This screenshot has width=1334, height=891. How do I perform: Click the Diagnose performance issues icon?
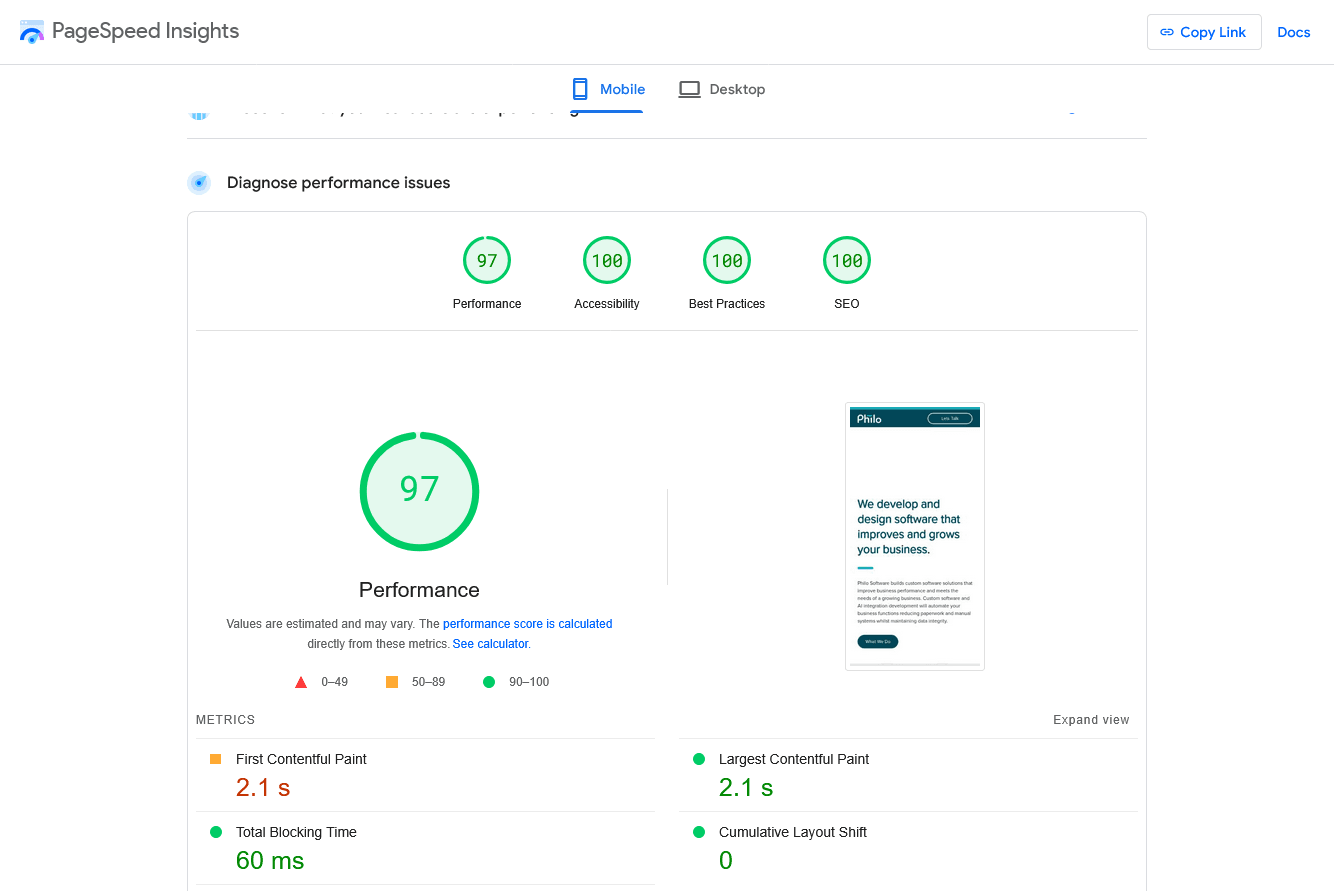pos(199,183)
